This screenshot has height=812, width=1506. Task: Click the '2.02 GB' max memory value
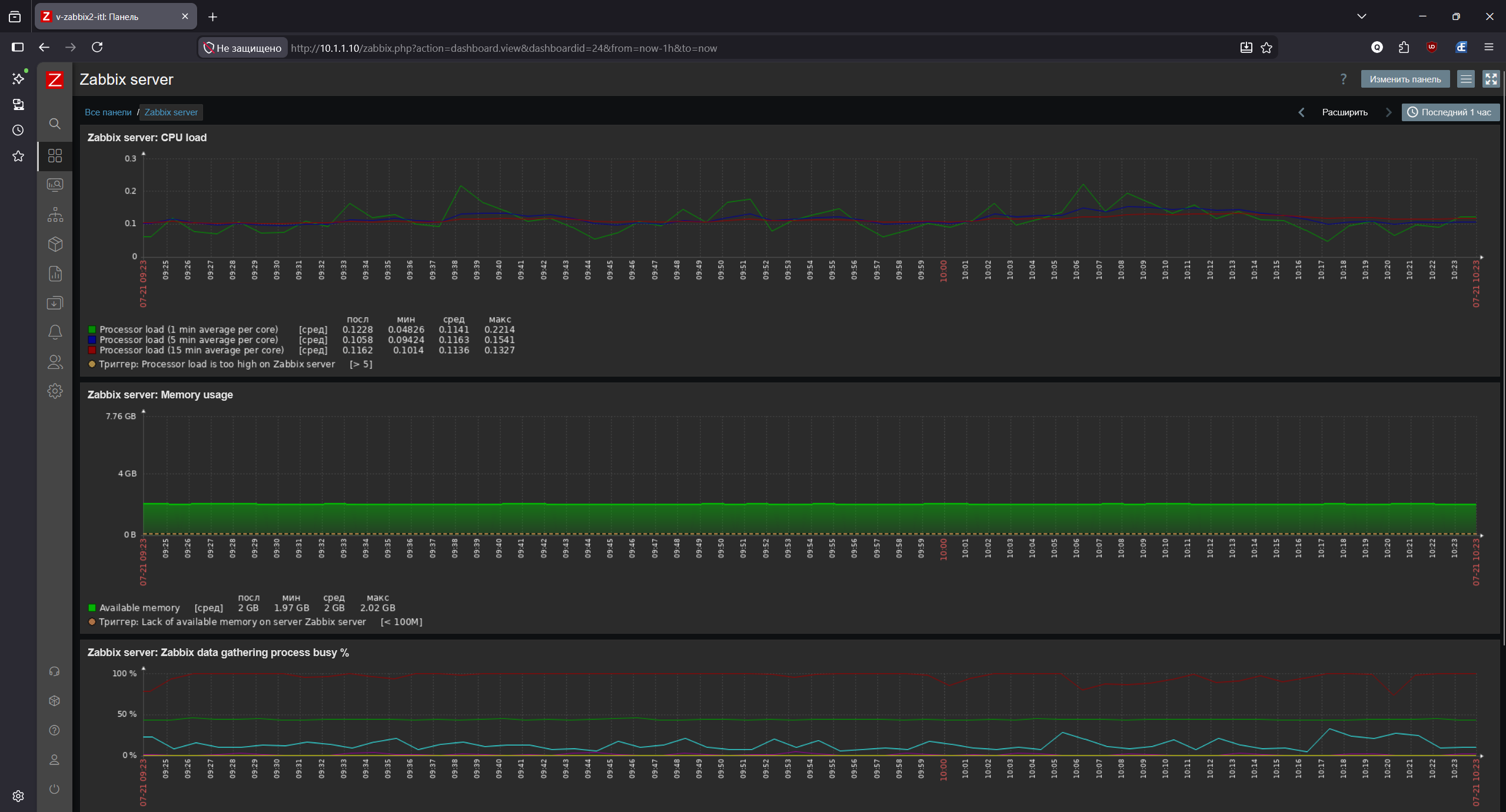tap(378, 608)
